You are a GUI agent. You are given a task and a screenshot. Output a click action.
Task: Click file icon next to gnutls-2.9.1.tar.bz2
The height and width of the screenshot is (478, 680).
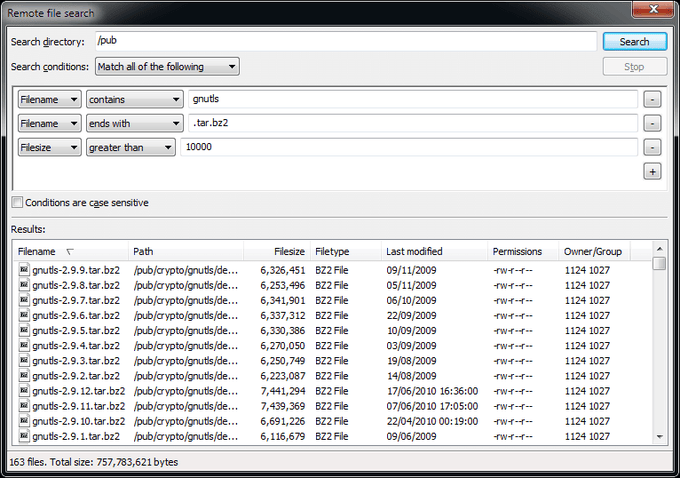24,436
